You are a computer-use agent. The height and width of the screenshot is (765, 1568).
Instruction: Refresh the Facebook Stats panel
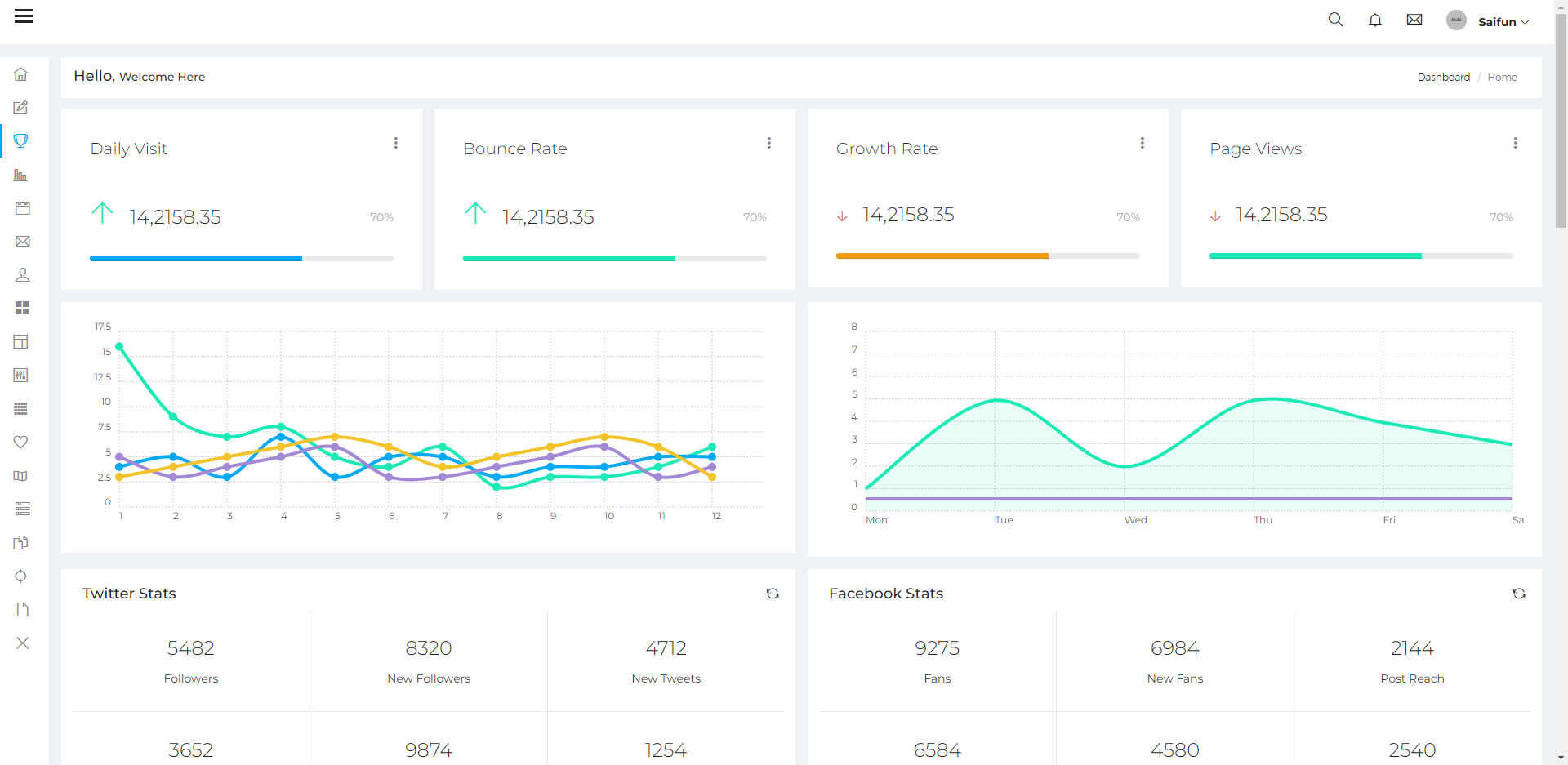1519,594
